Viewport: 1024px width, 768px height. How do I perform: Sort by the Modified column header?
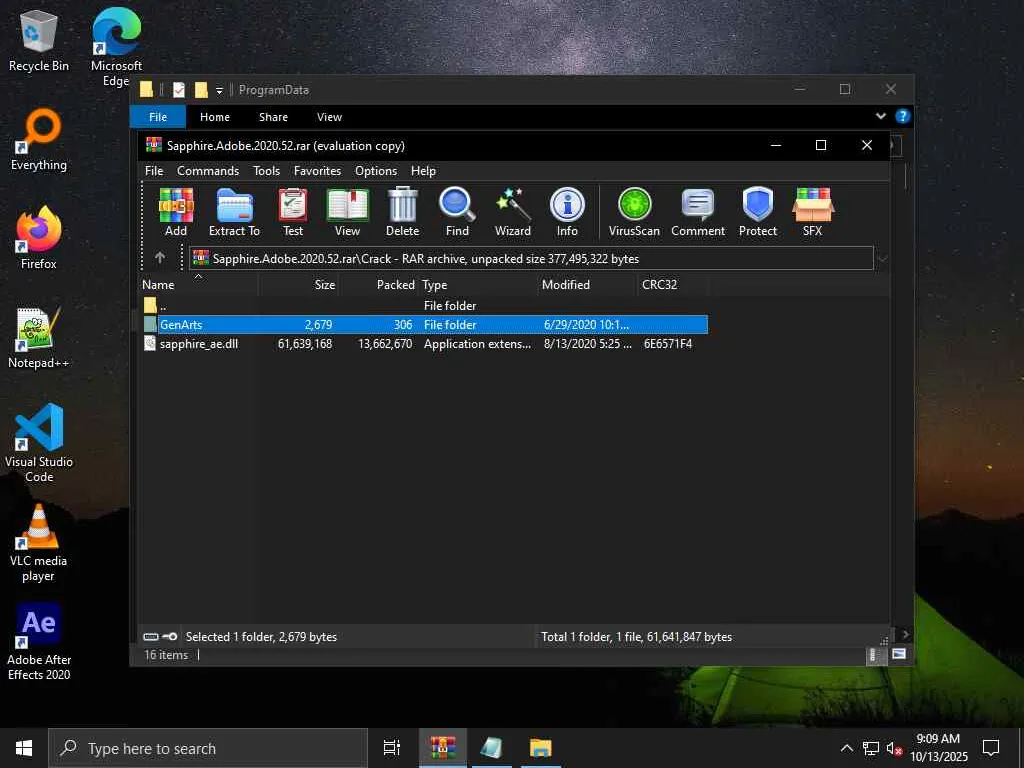(x=588, y=285)
